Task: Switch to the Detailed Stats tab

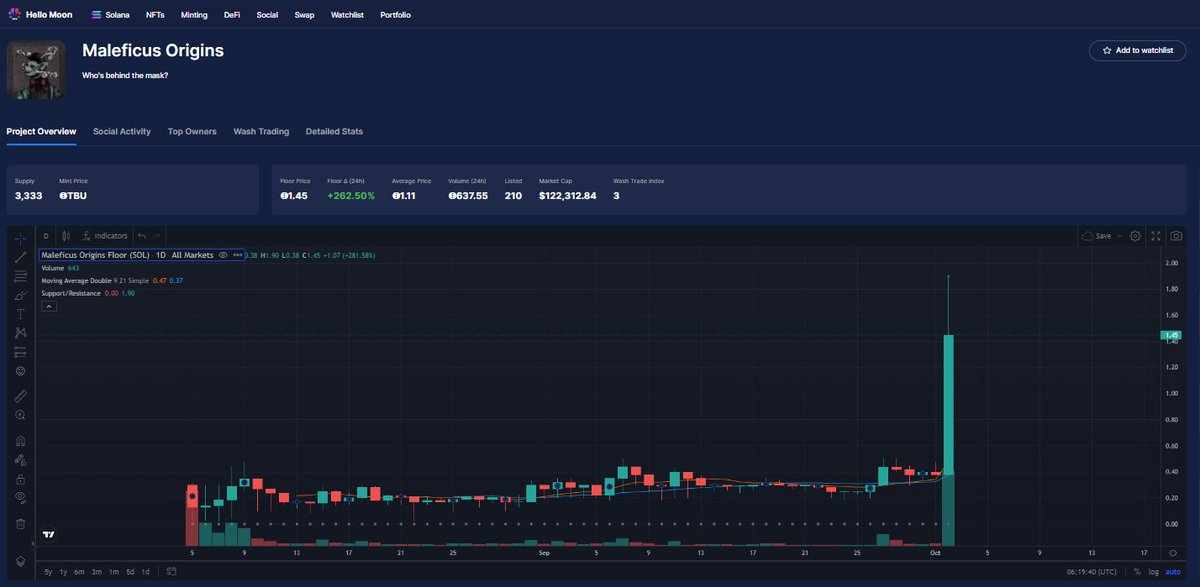Action: click(x=334, y=131)
